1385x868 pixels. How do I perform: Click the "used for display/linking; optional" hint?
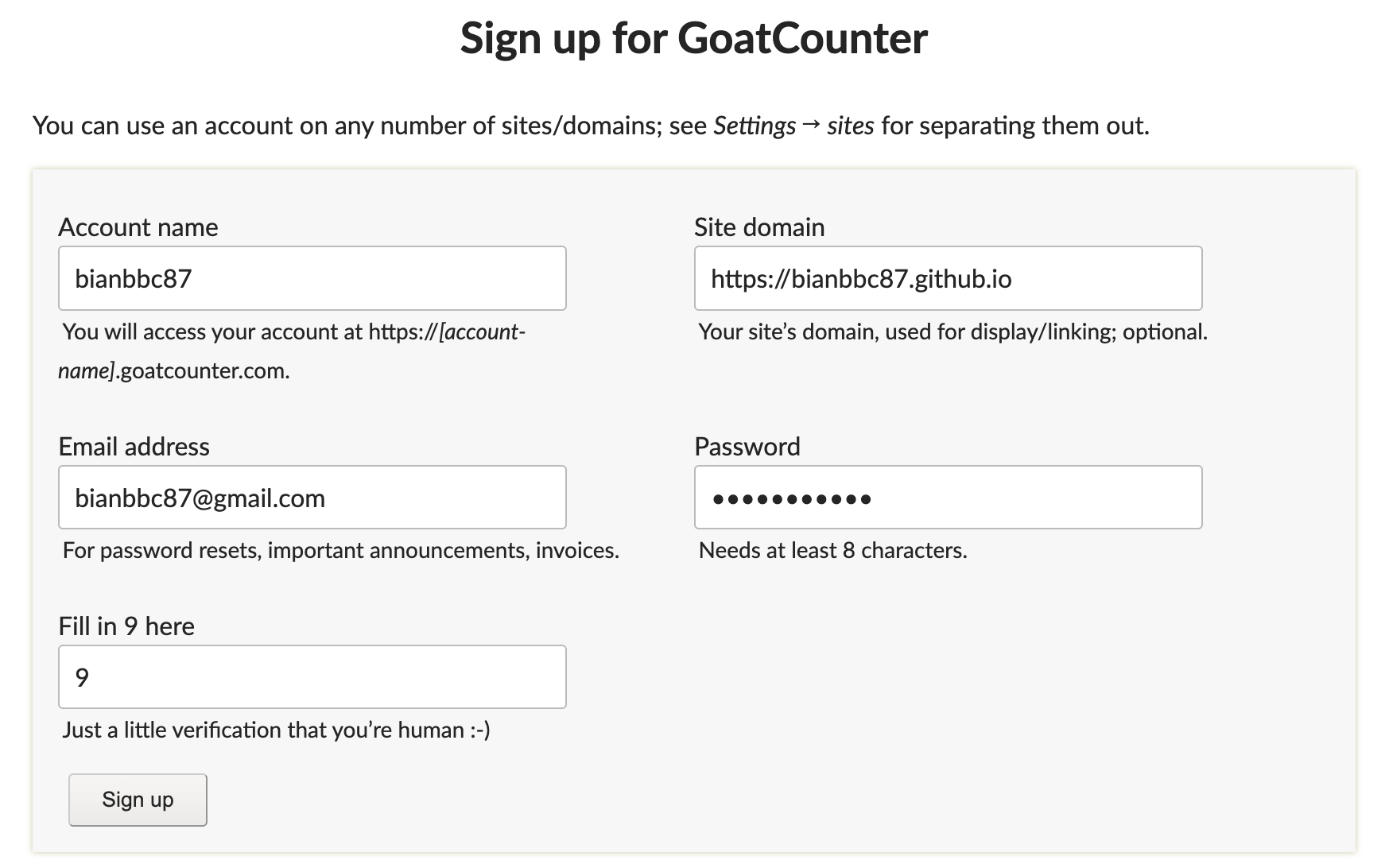952,332
